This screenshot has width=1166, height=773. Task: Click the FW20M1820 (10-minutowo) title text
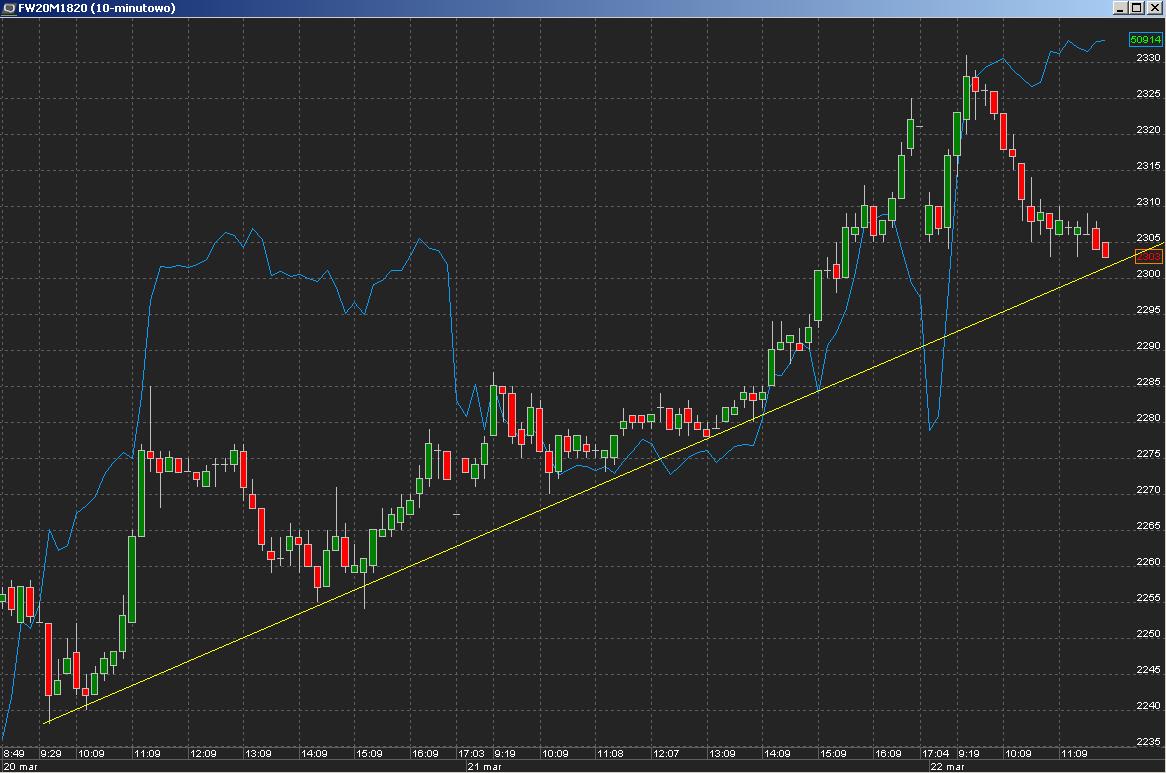point(97,8)
